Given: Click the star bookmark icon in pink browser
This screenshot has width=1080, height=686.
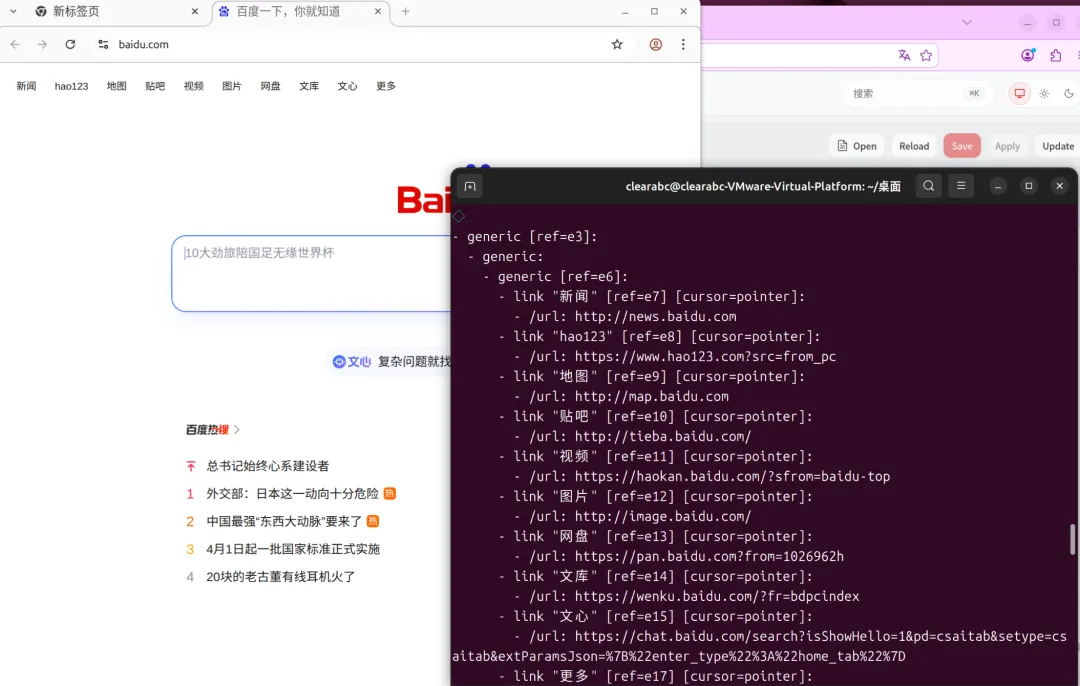Looking at the screenshot, I should pyautogui.click(x=926, y=55).
